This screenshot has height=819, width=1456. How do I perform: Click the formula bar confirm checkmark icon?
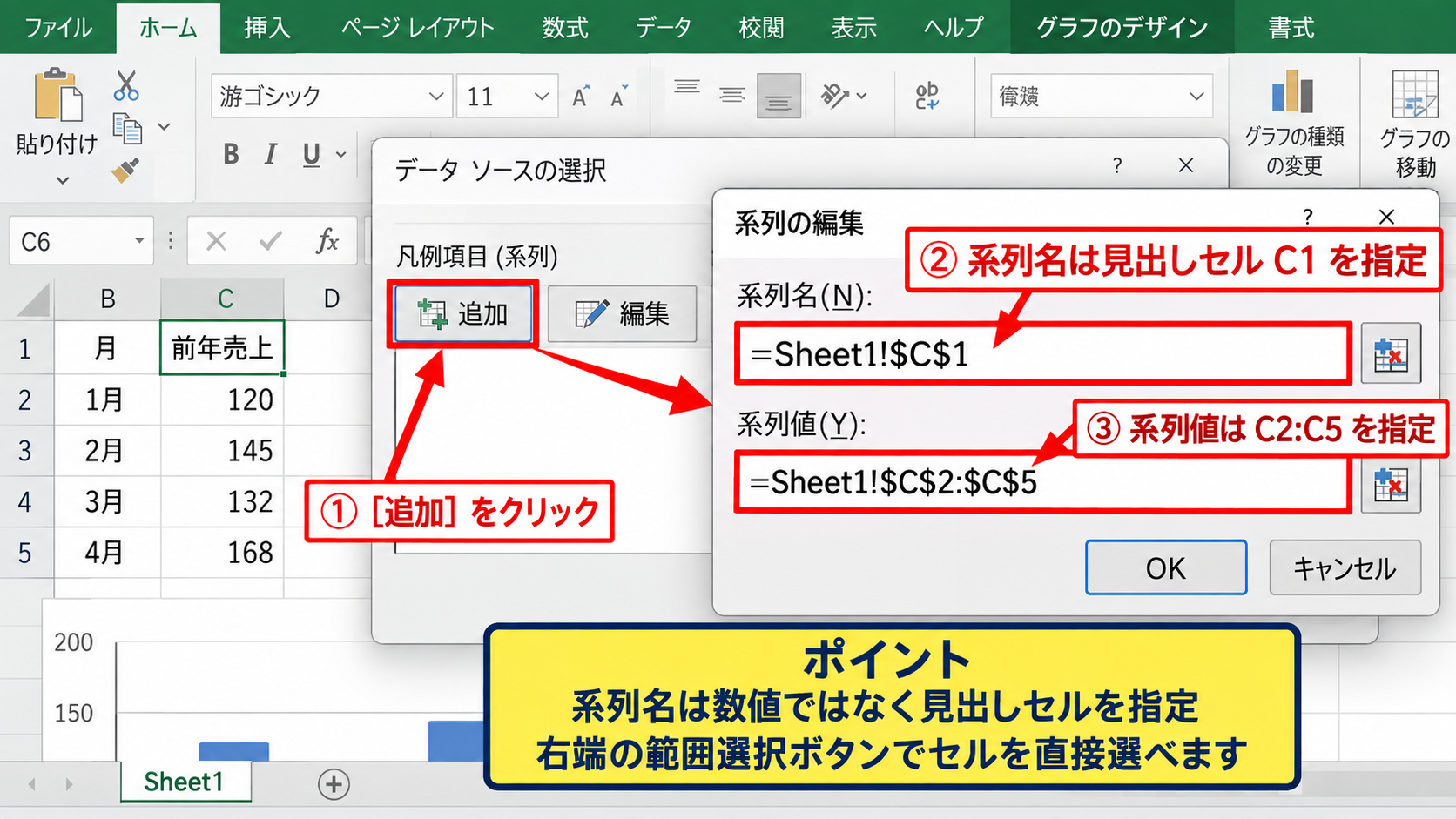pyautogui.click(x=271, y=241)
